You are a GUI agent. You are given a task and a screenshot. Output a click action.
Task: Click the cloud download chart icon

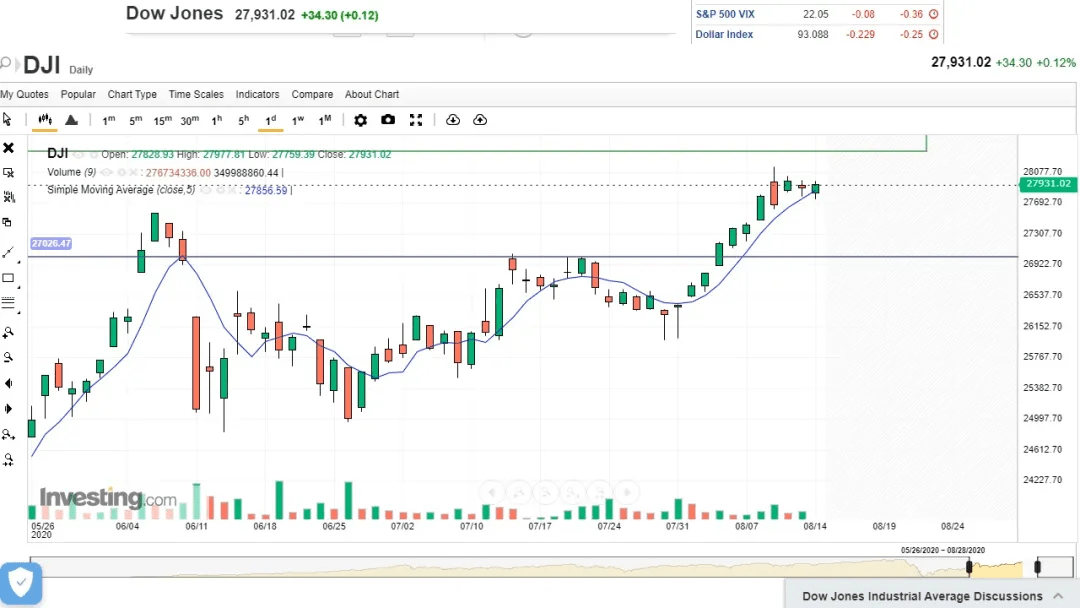coord(453,120)
